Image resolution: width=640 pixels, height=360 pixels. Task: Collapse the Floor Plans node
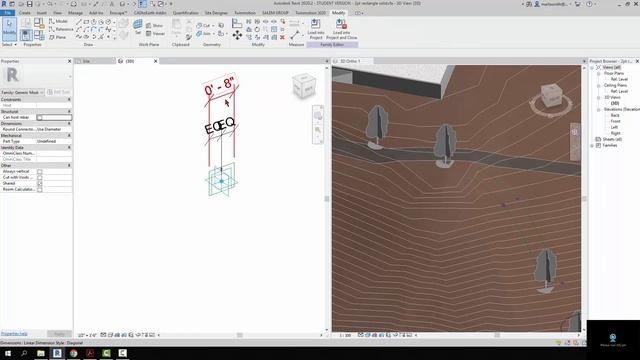599,73
